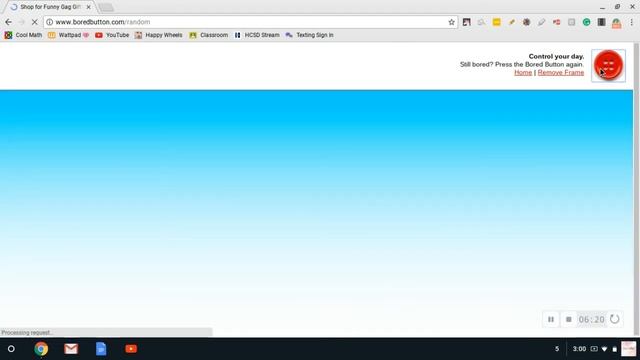The width and height of the screenshot is (640, 360).
Task: Open the YouTube bookmark
Action: [112, 35]
